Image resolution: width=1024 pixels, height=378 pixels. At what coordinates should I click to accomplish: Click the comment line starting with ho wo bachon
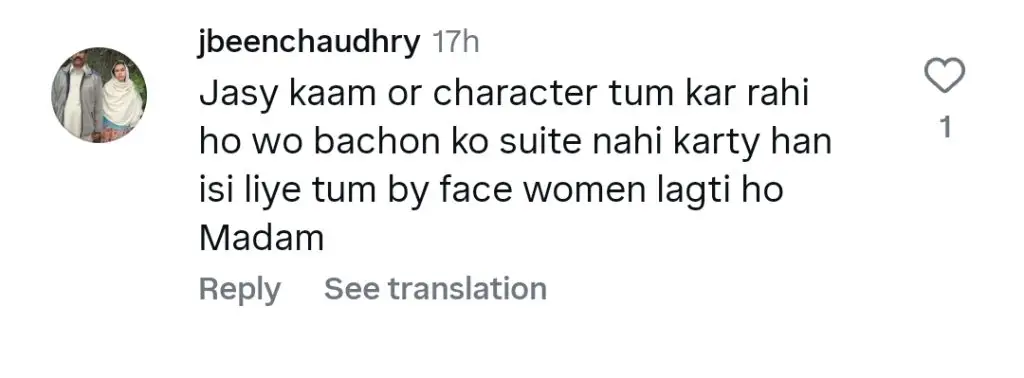point(515,143)
